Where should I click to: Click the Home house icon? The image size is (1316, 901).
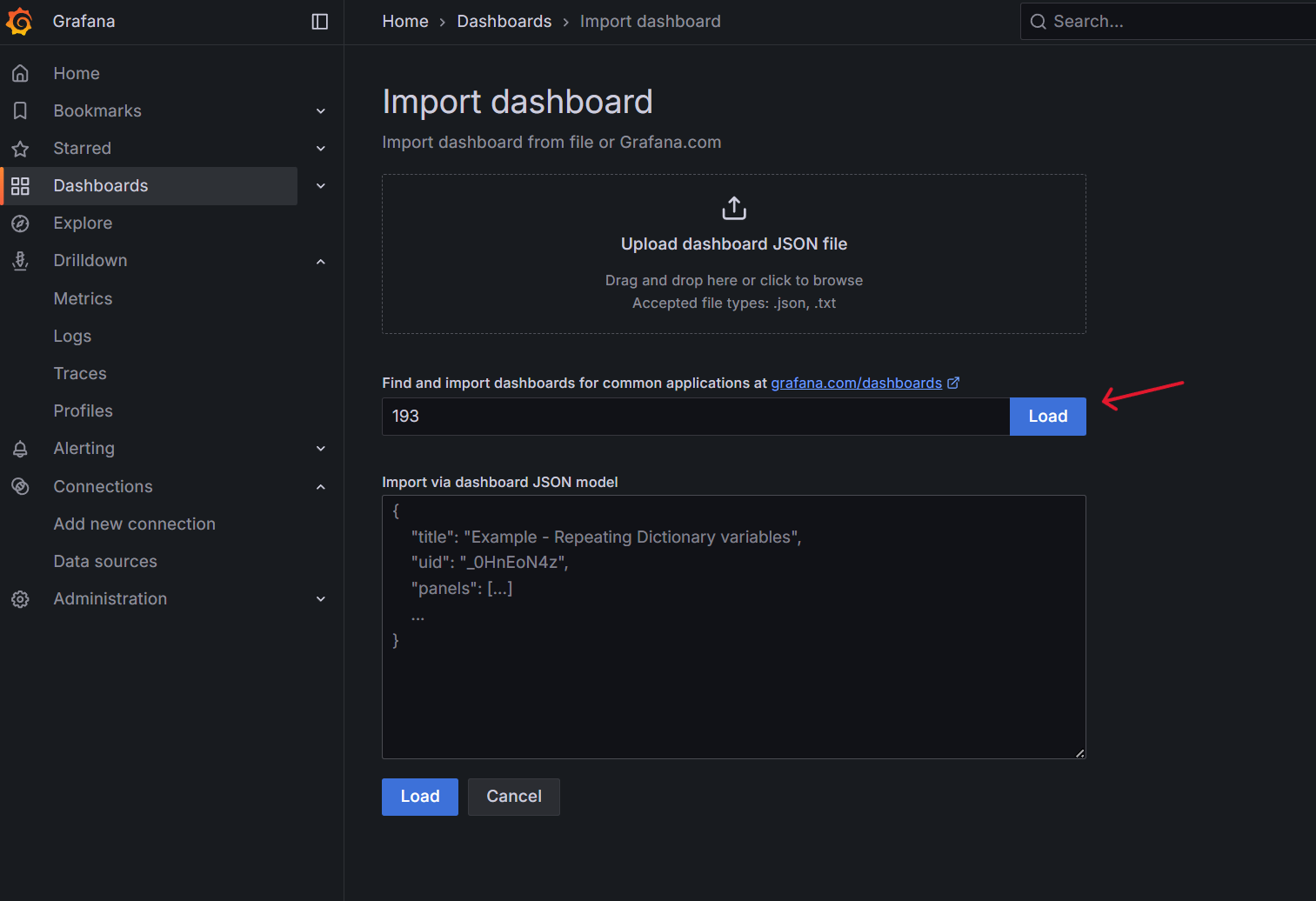pyautogui.click(x=20, y=74)
